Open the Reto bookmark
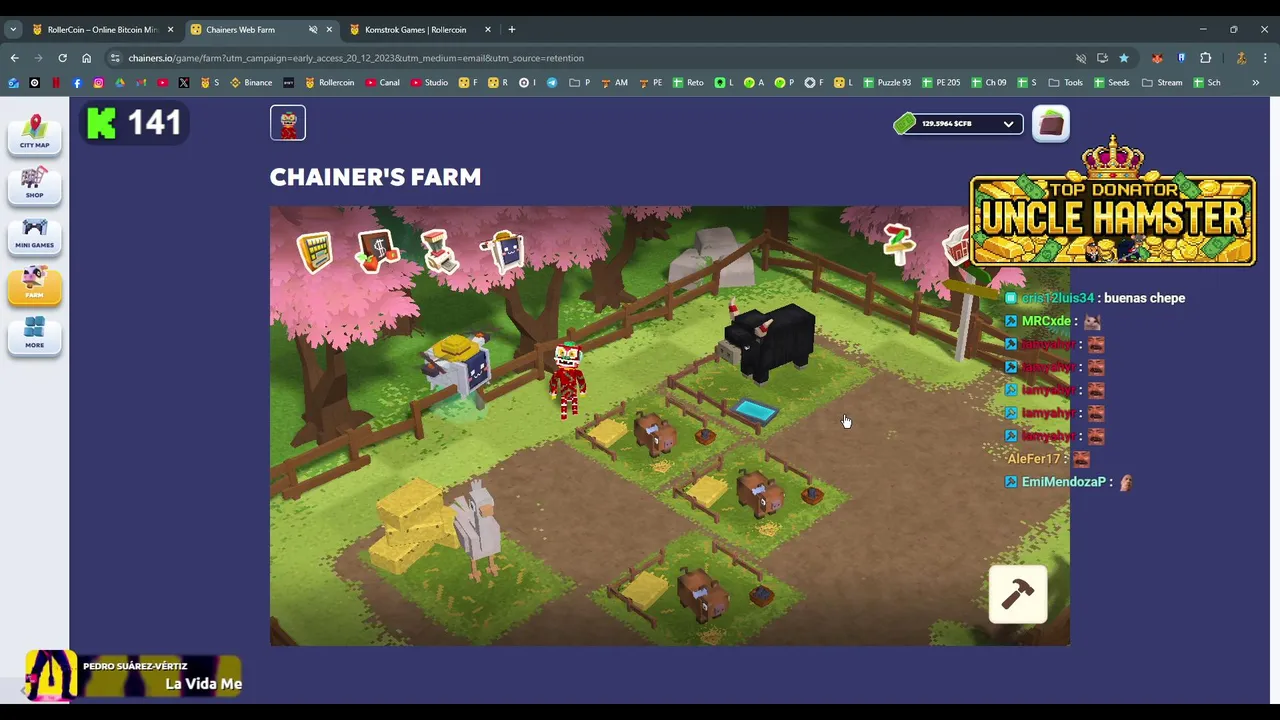 point(688,83)
